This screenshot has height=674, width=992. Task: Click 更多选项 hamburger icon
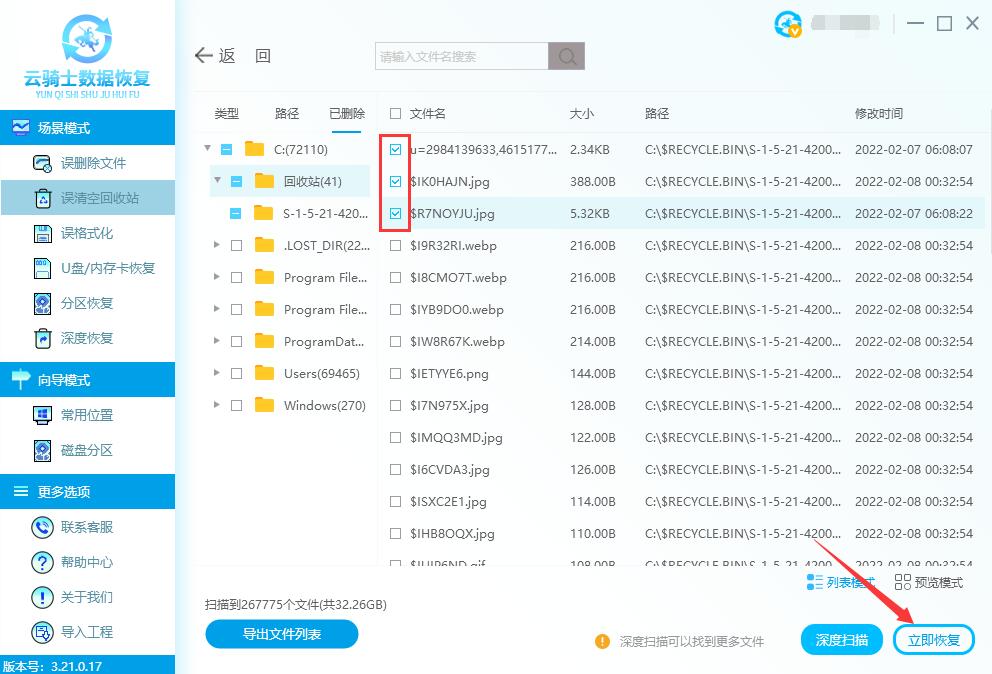pos(20,491)
